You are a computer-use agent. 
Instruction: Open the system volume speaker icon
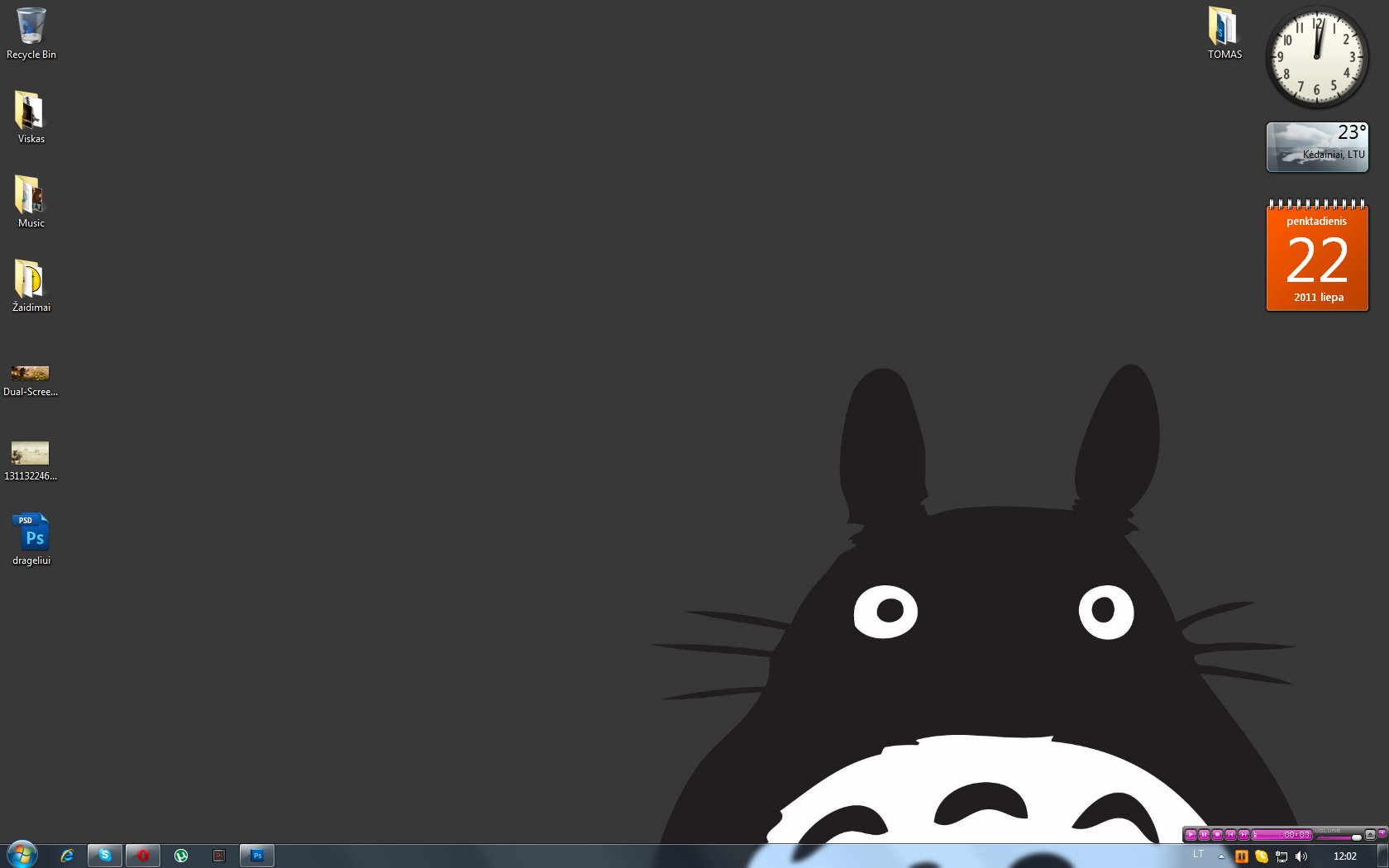pyautogui.click(x=1301, y=856)
